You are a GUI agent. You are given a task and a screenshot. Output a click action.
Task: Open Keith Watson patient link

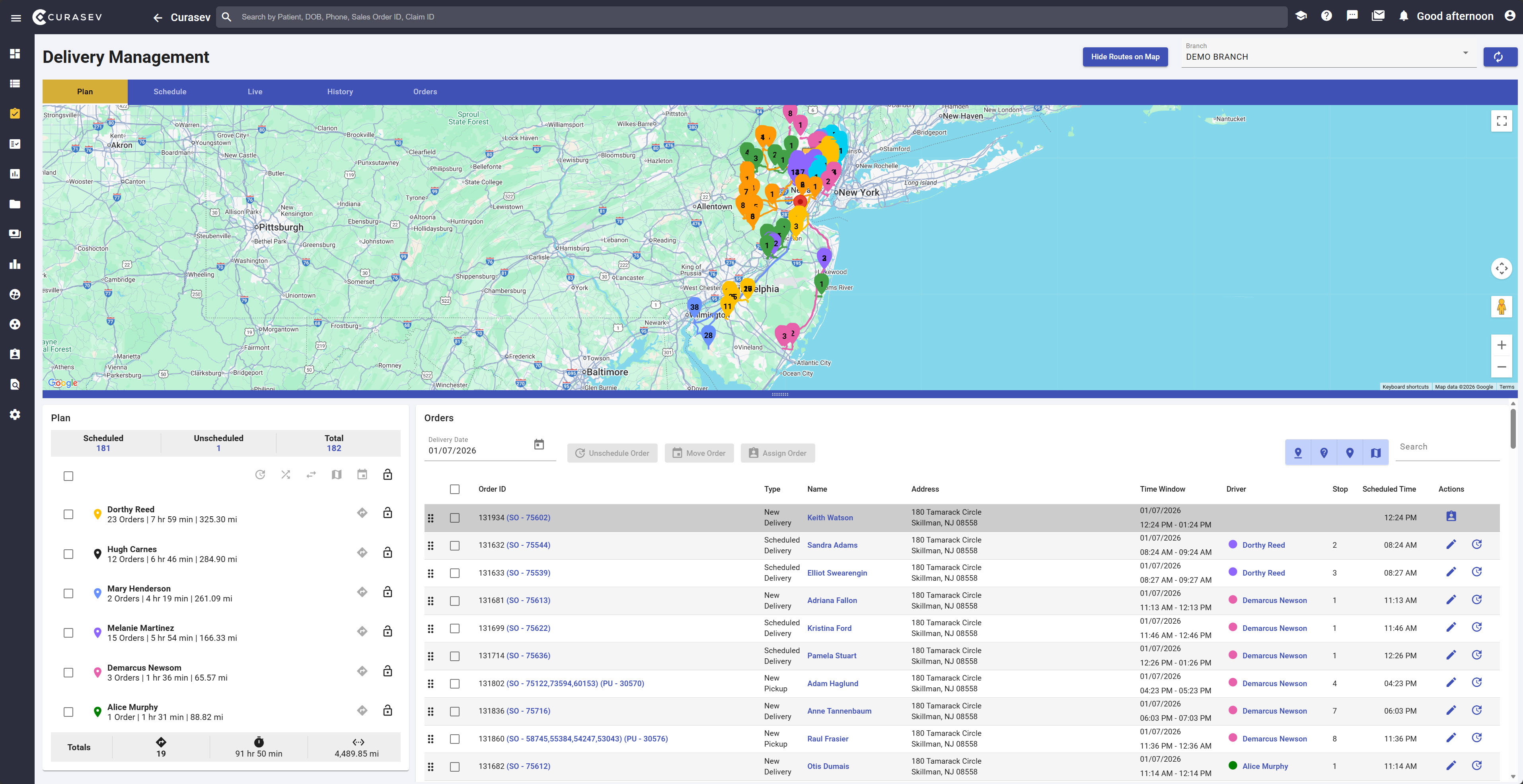(830, 517)
